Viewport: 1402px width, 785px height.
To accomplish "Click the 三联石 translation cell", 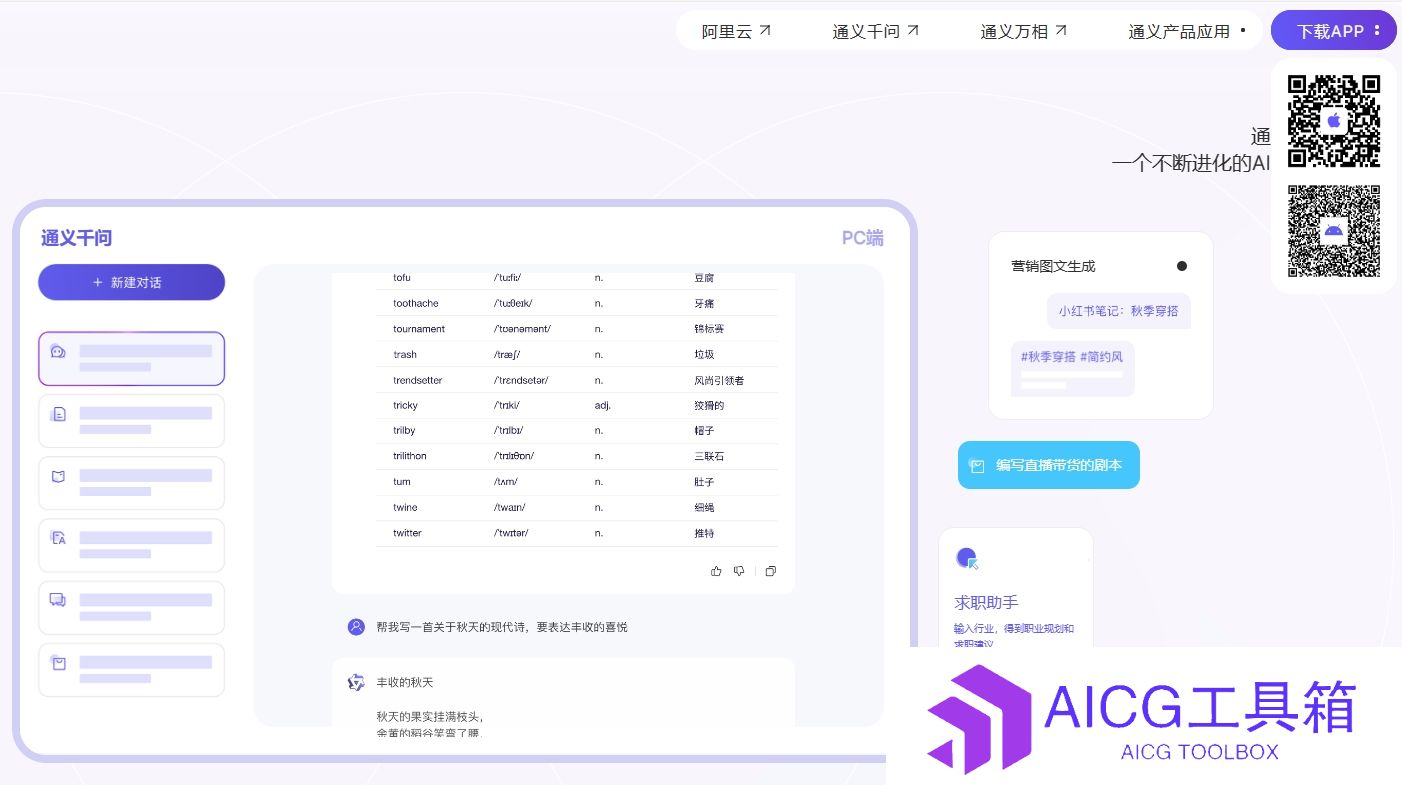I will point(709,455).
